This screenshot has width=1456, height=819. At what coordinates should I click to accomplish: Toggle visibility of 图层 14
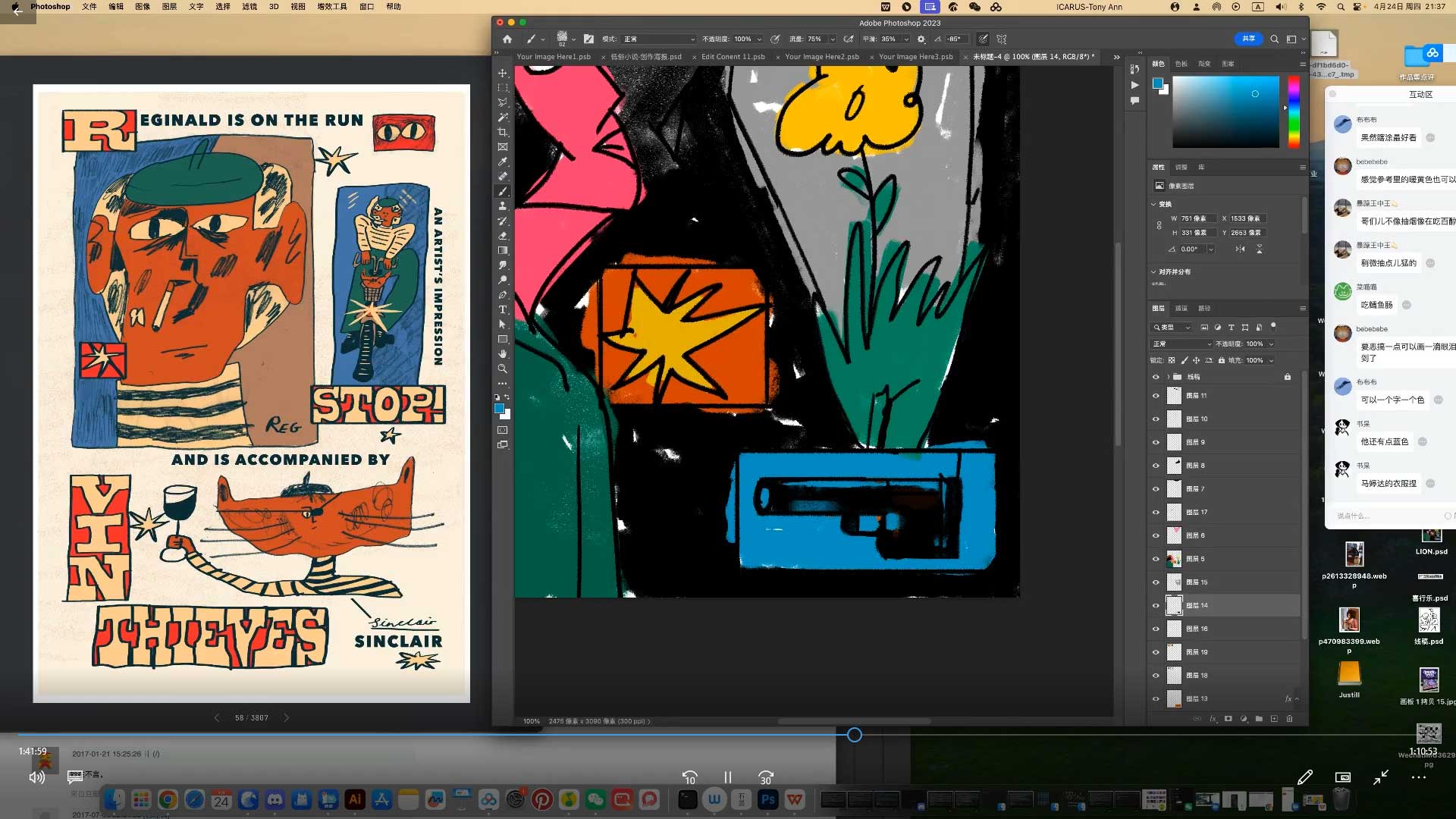1156,606
